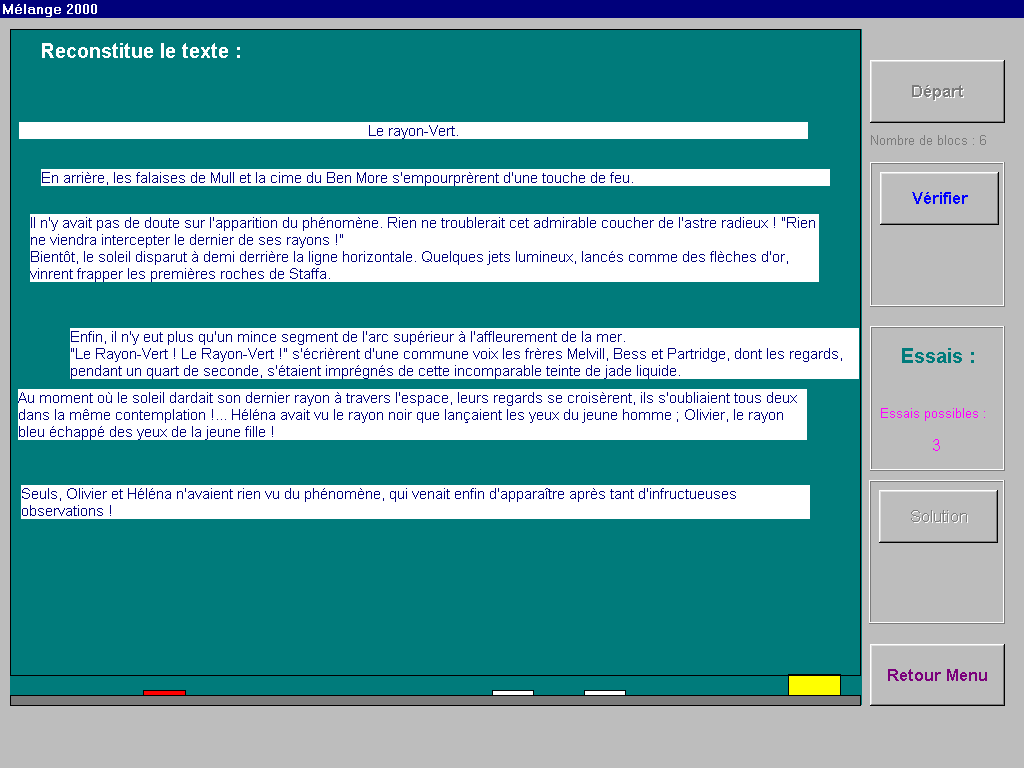The height and width of the screenshot is (768, 1024).
Task: Click the Mélange 2000 title bar
Action: (x=512, y=9)
